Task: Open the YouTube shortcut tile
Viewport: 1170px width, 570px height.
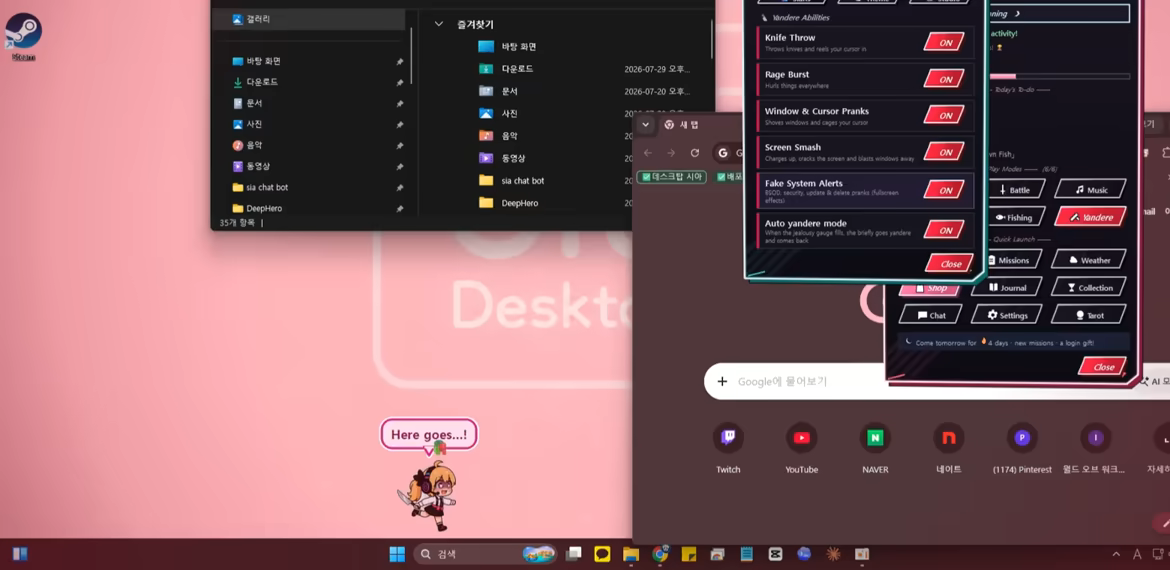Action: point(801,448)
